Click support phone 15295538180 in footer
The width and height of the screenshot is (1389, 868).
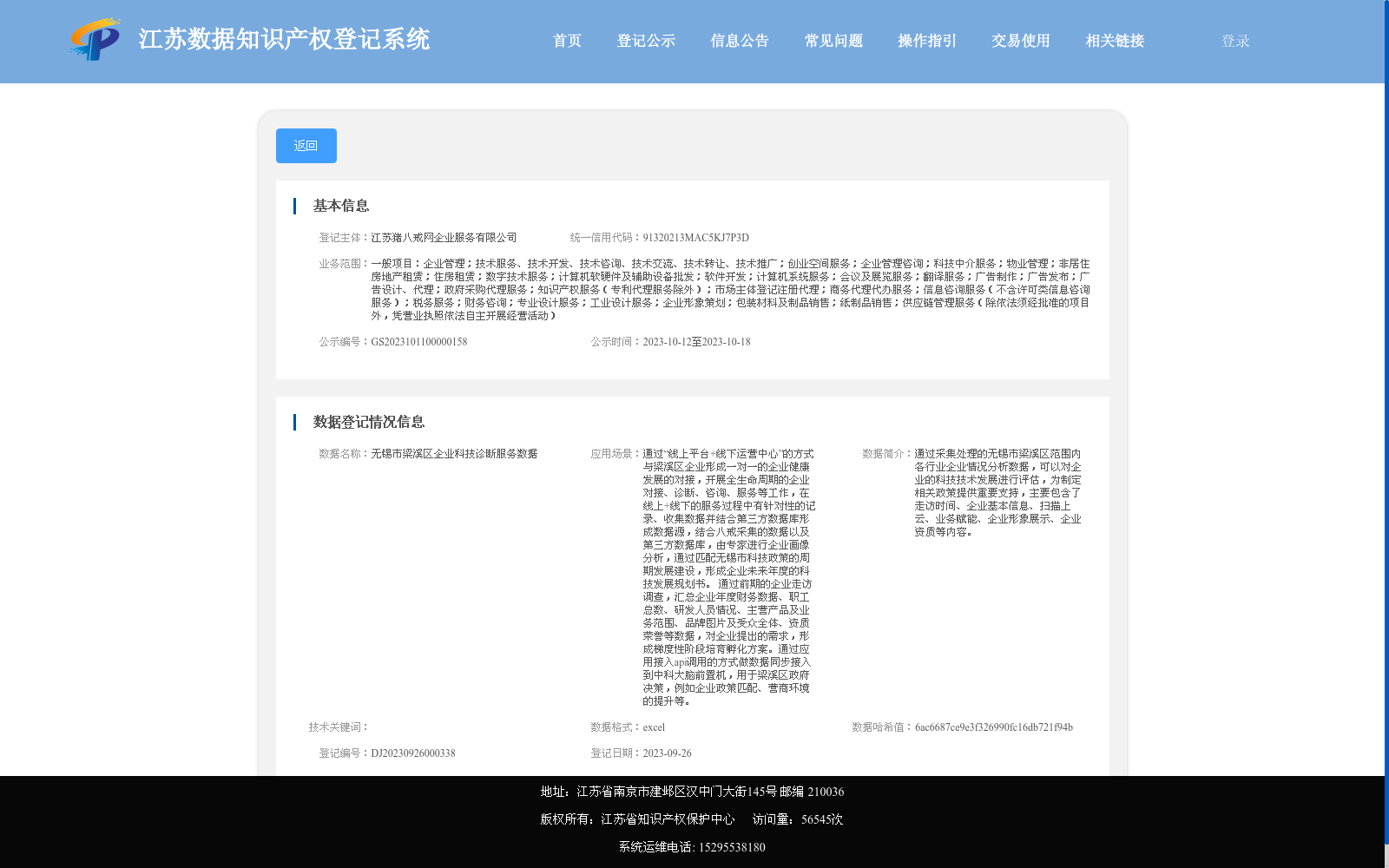(732, 847)
